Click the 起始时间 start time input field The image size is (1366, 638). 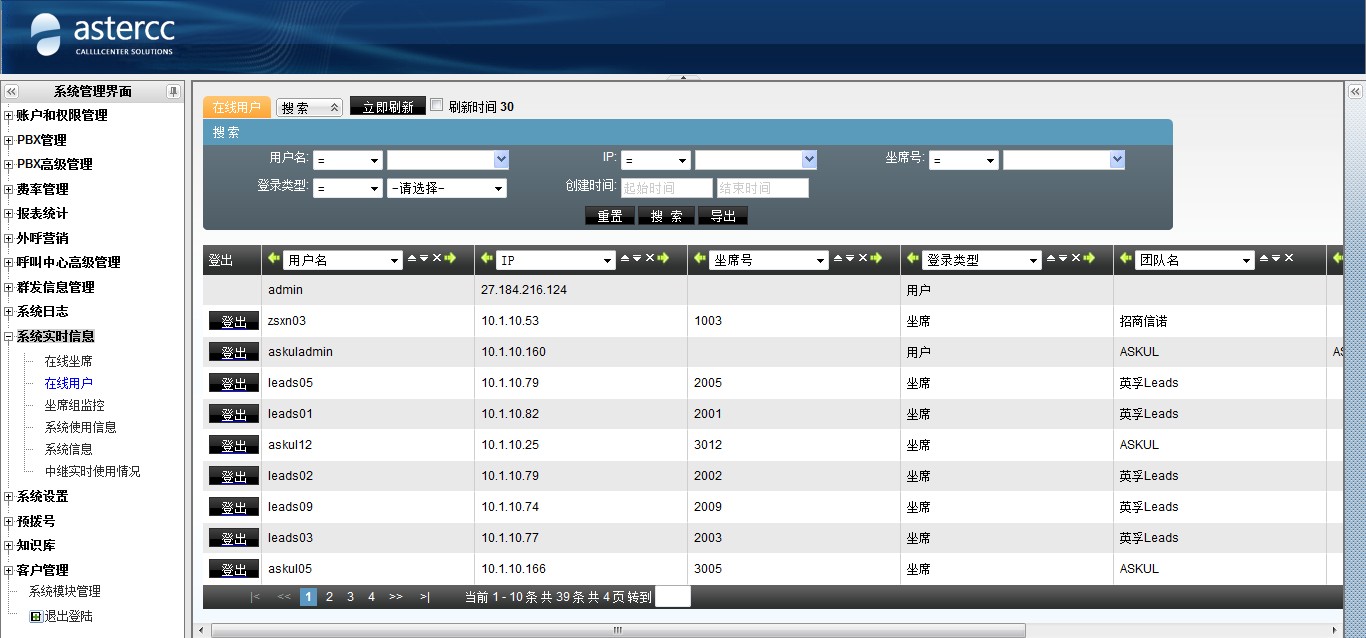(666, 188)
